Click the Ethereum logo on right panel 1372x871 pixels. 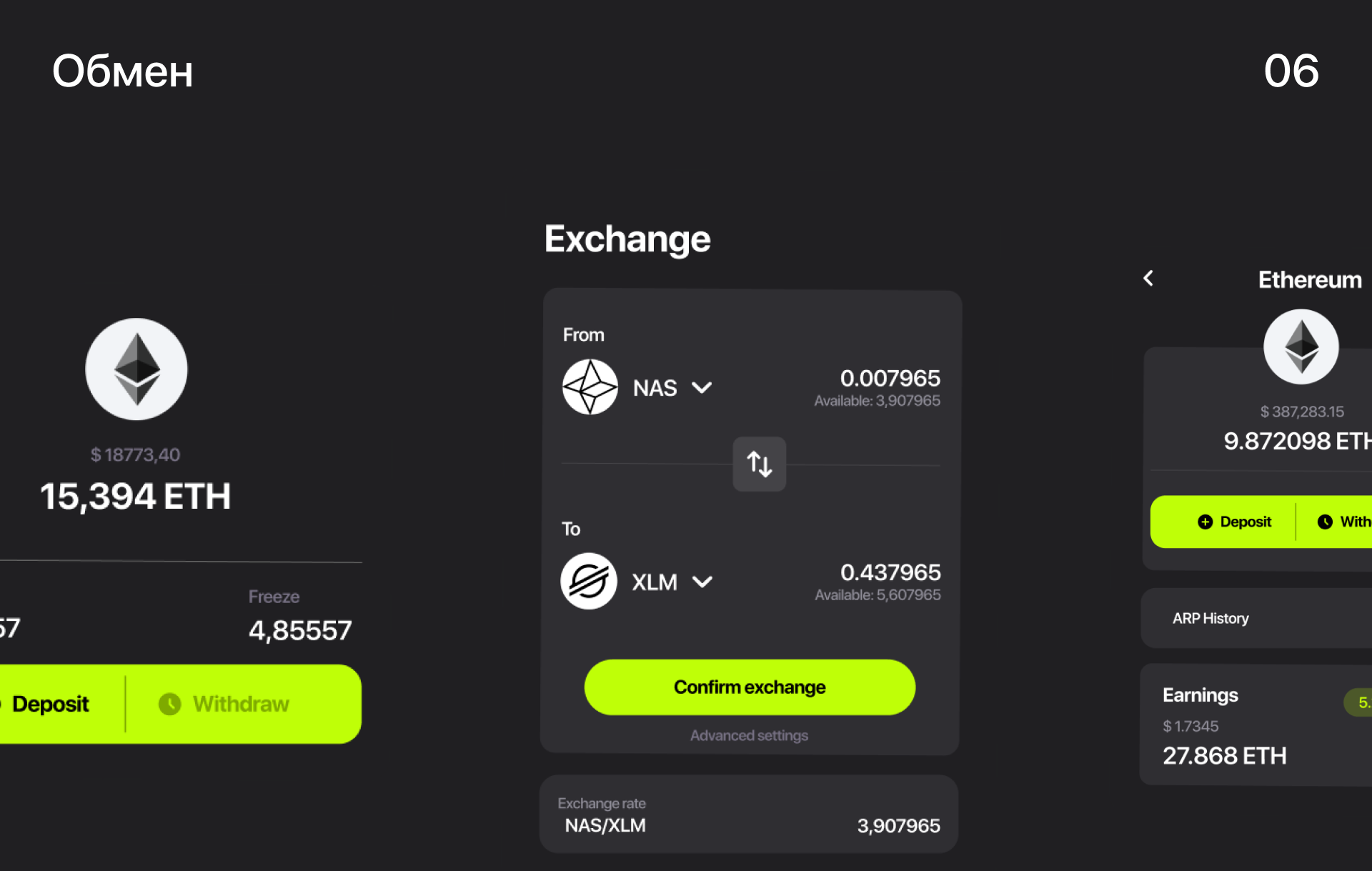click(1301, 347)
